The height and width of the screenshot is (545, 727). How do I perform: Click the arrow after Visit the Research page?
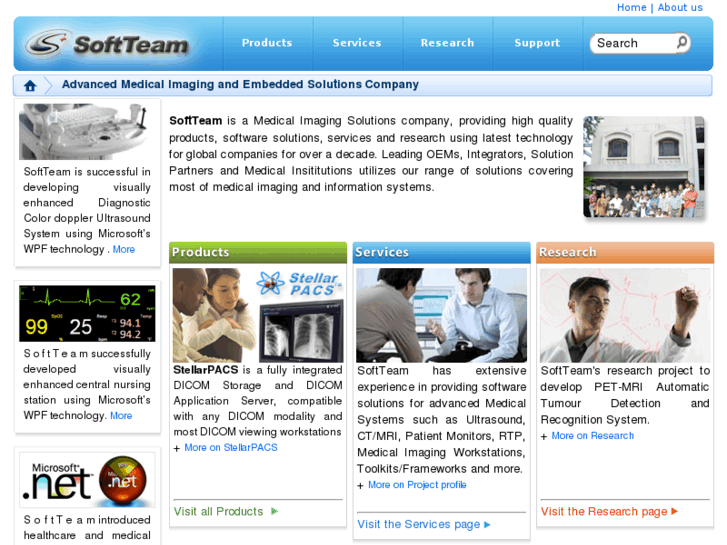click(675, 511)
